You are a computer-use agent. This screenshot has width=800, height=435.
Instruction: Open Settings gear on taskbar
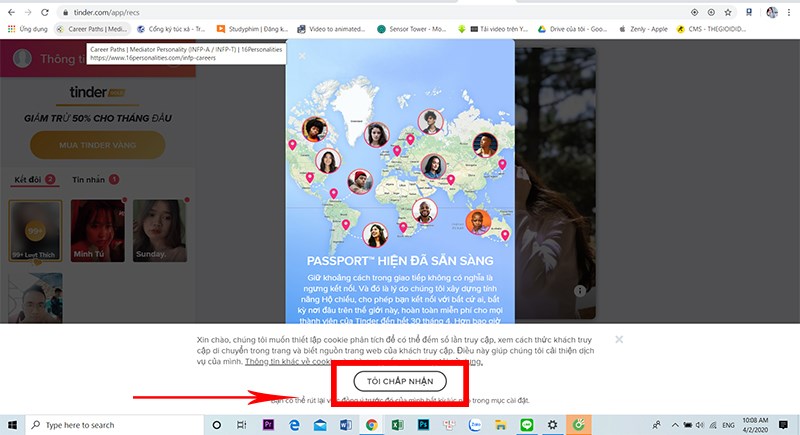[552, 425]
